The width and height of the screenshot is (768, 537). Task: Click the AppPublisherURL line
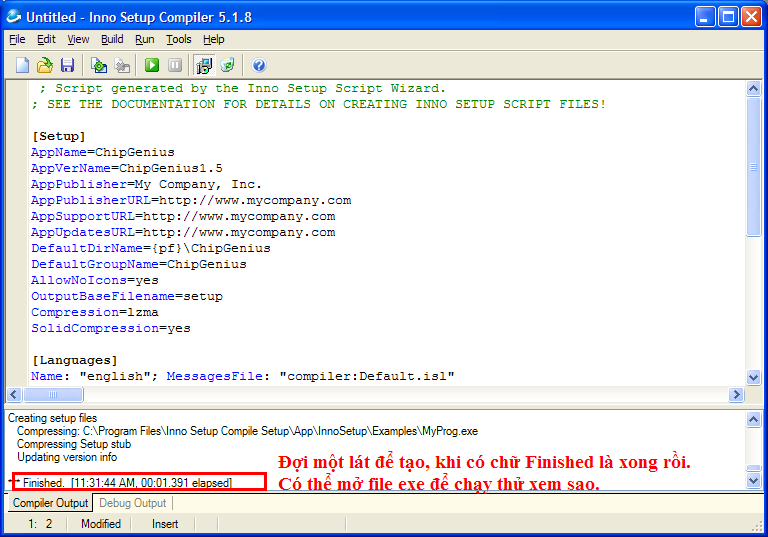click(x=191, y=200)
